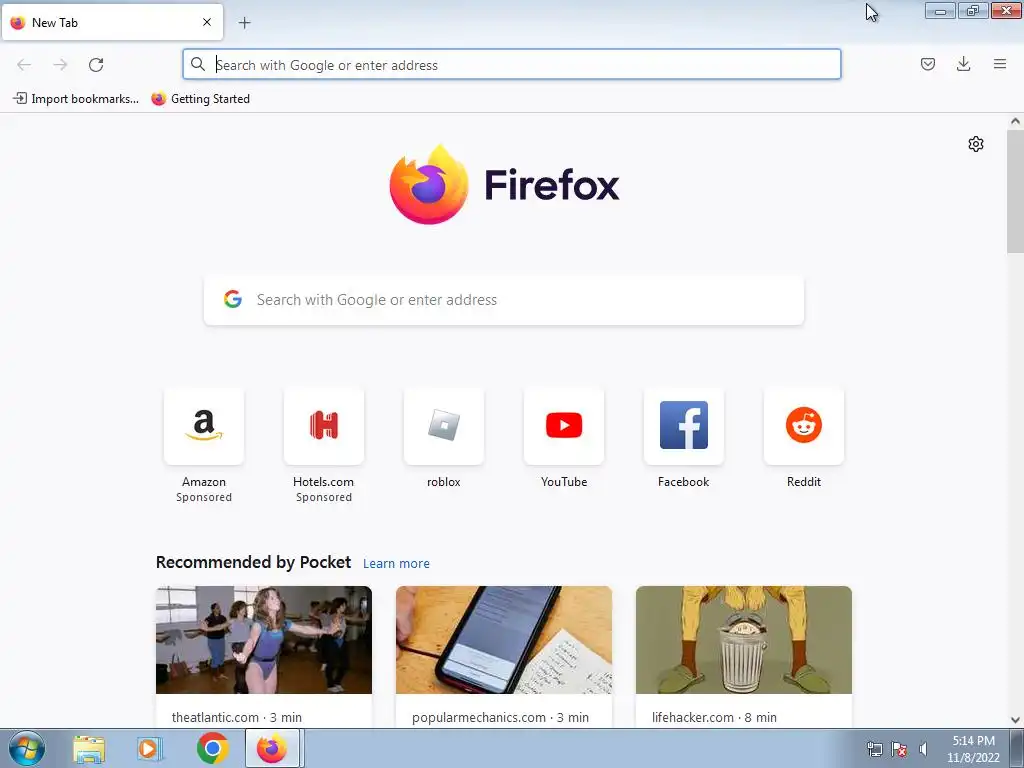
Task: Click the scrollbar up arrow
Action: pos(1015,121)
